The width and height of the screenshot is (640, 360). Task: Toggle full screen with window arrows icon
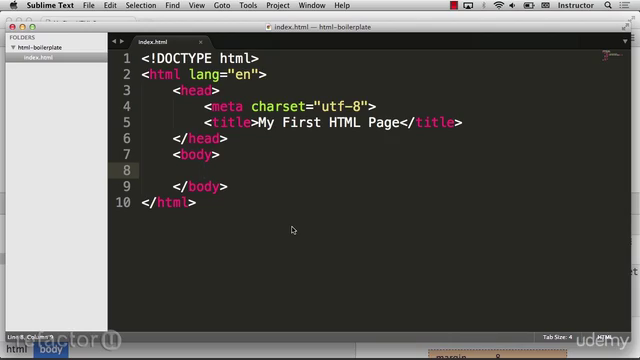625,27
